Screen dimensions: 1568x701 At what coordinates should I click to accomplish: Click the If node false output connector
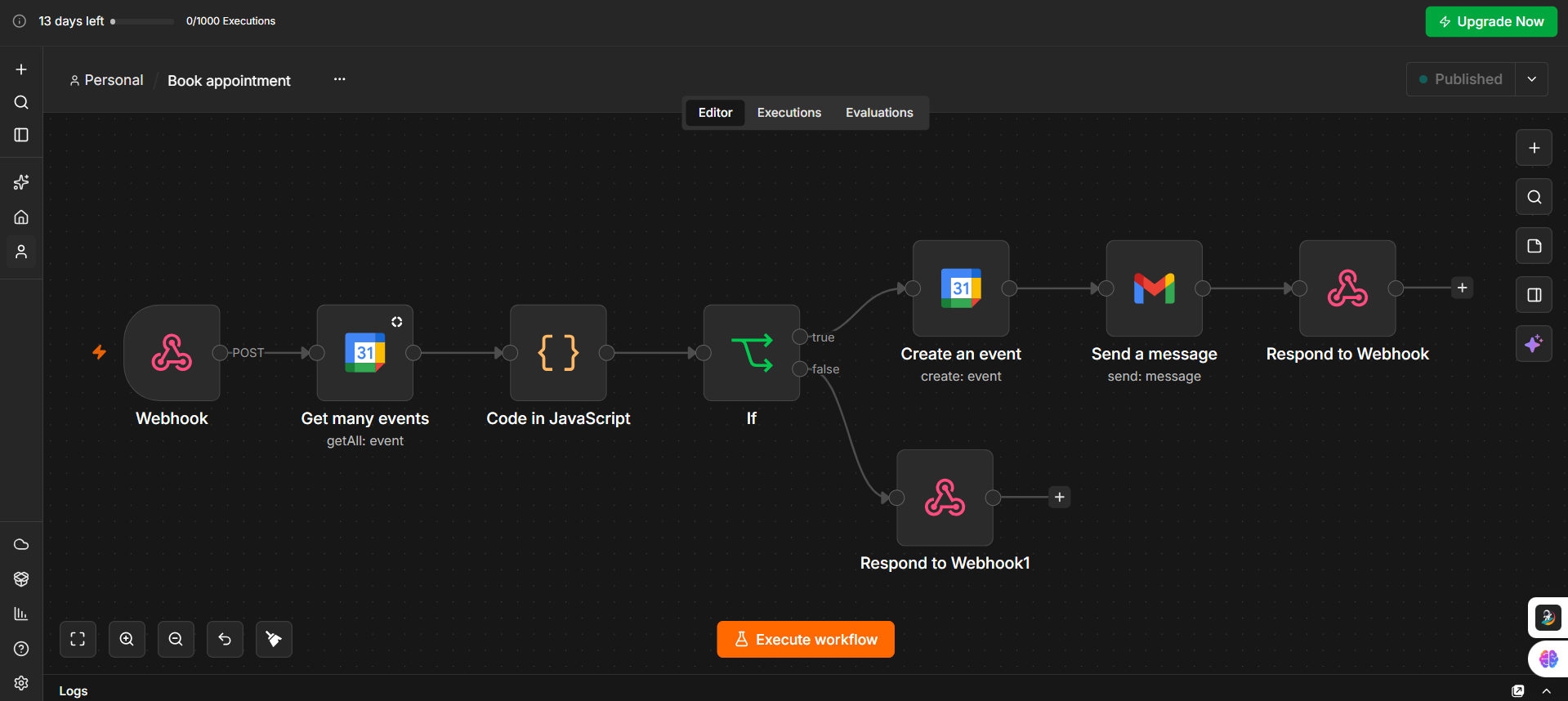pyautogui.click(x=800, y=369)
